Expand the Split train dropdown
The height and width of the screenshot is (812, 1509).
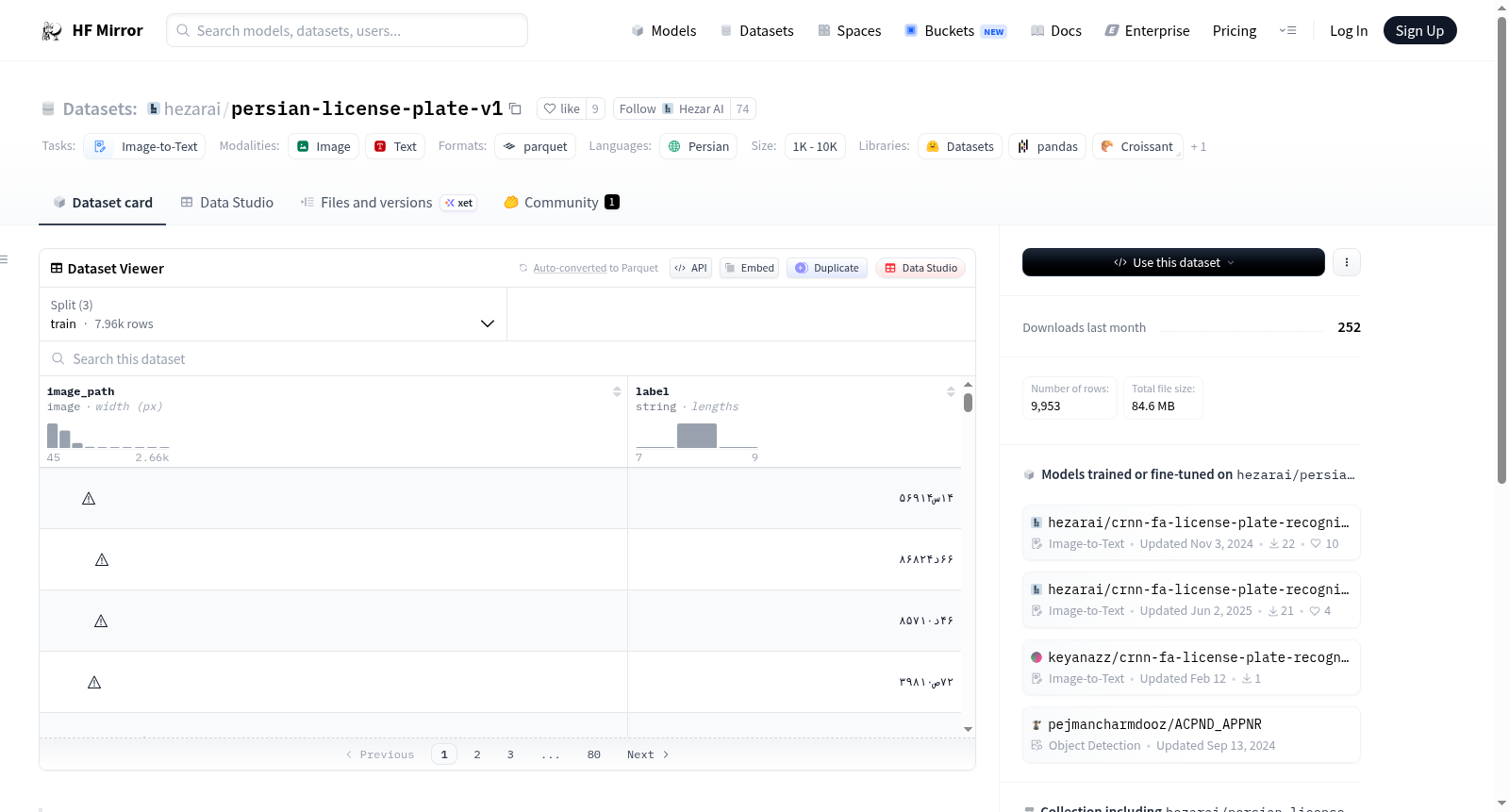coord(273,314)
